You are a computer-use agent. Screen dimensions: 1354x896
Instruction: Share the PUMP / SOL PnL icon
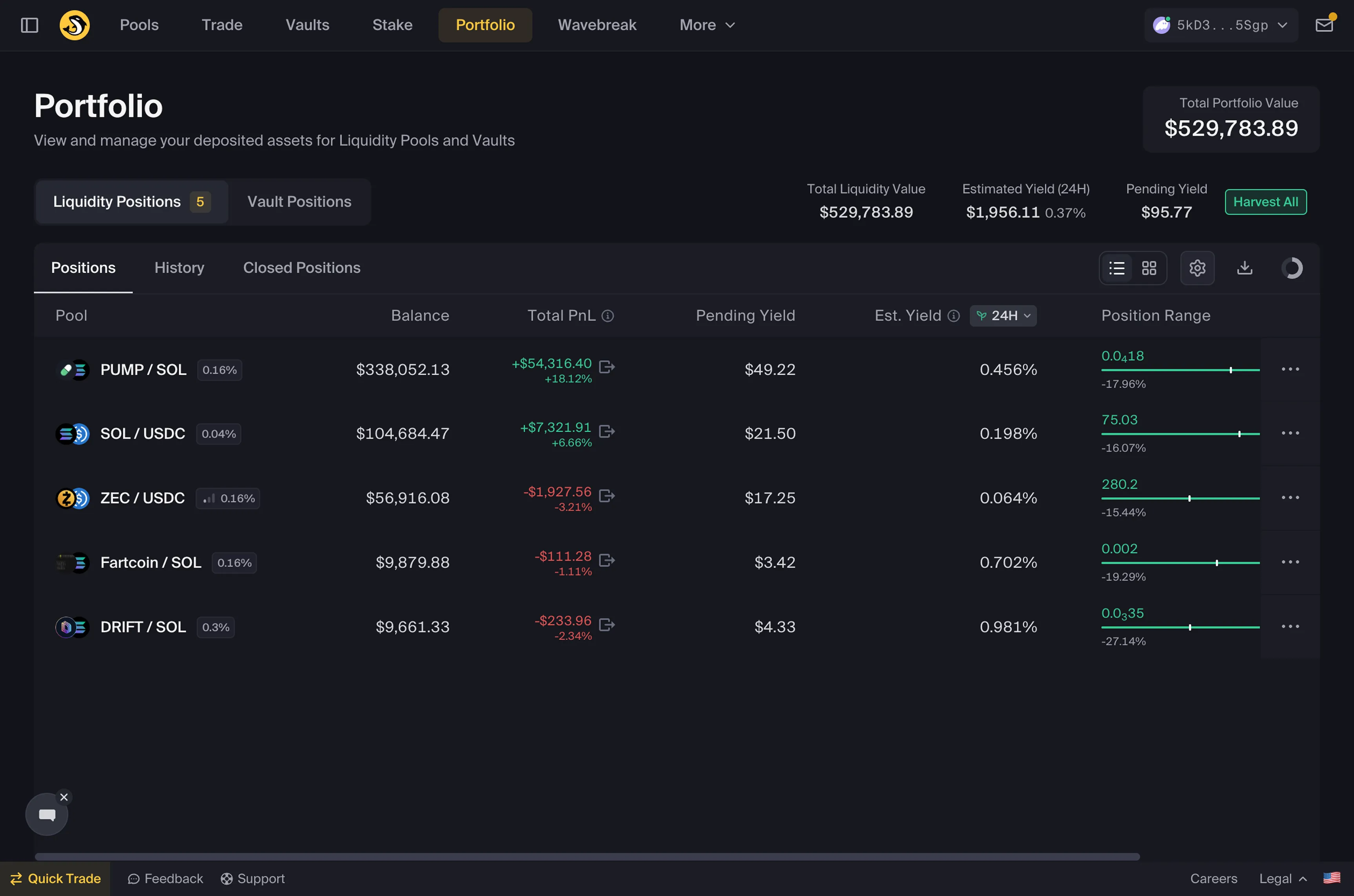[606, 367]
